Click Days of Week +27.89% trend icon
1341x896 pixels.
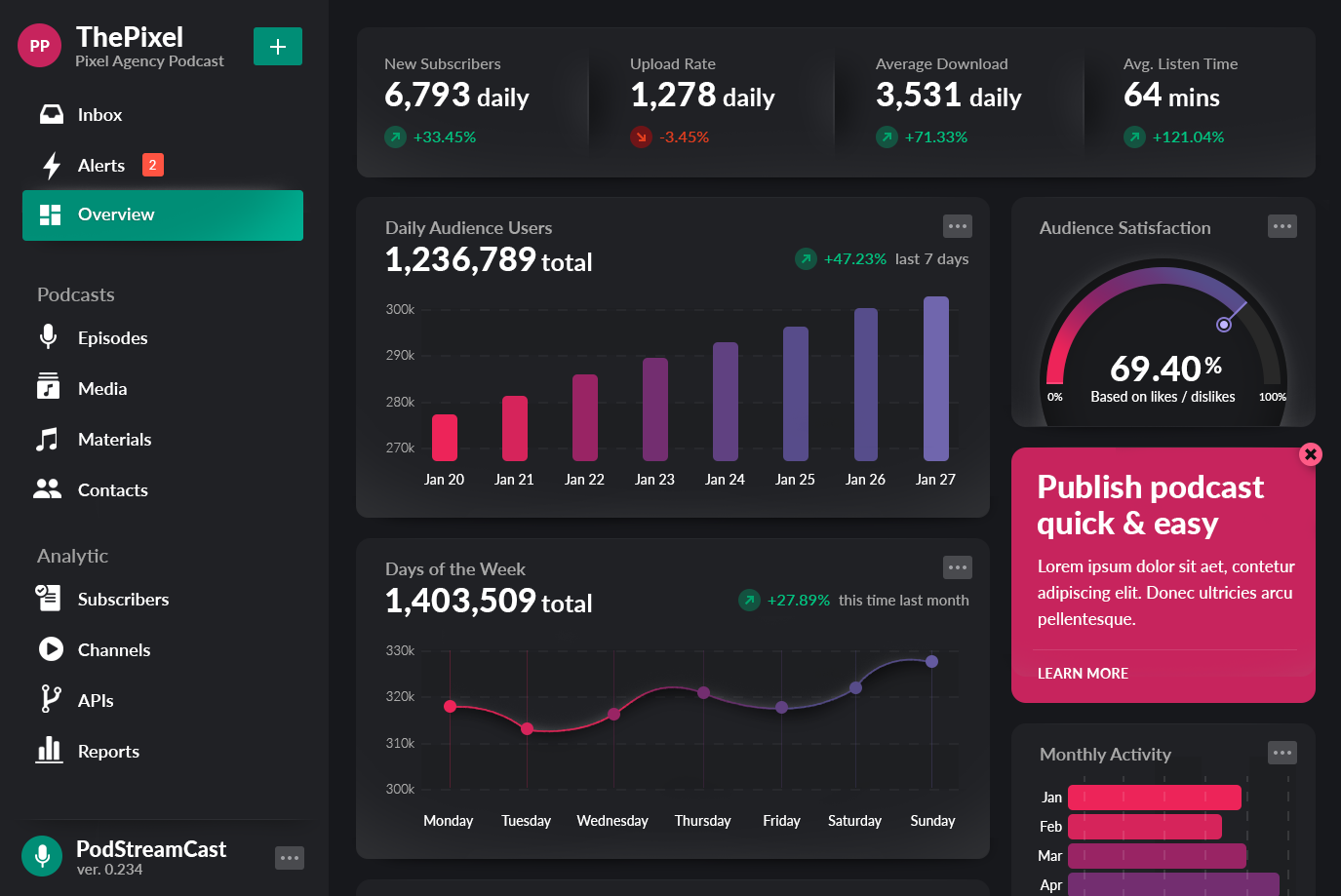point(749,600)
